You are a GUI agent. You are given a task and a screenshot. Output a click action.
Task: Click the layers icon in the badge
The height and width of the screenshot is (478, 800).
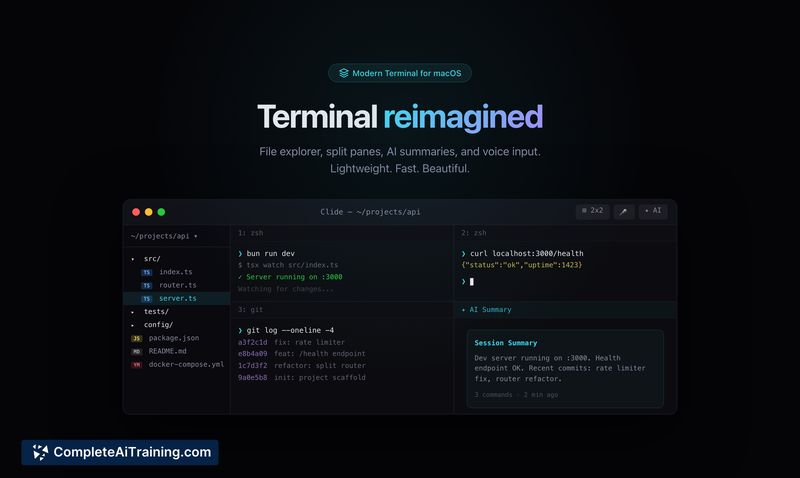pos(344,73)
